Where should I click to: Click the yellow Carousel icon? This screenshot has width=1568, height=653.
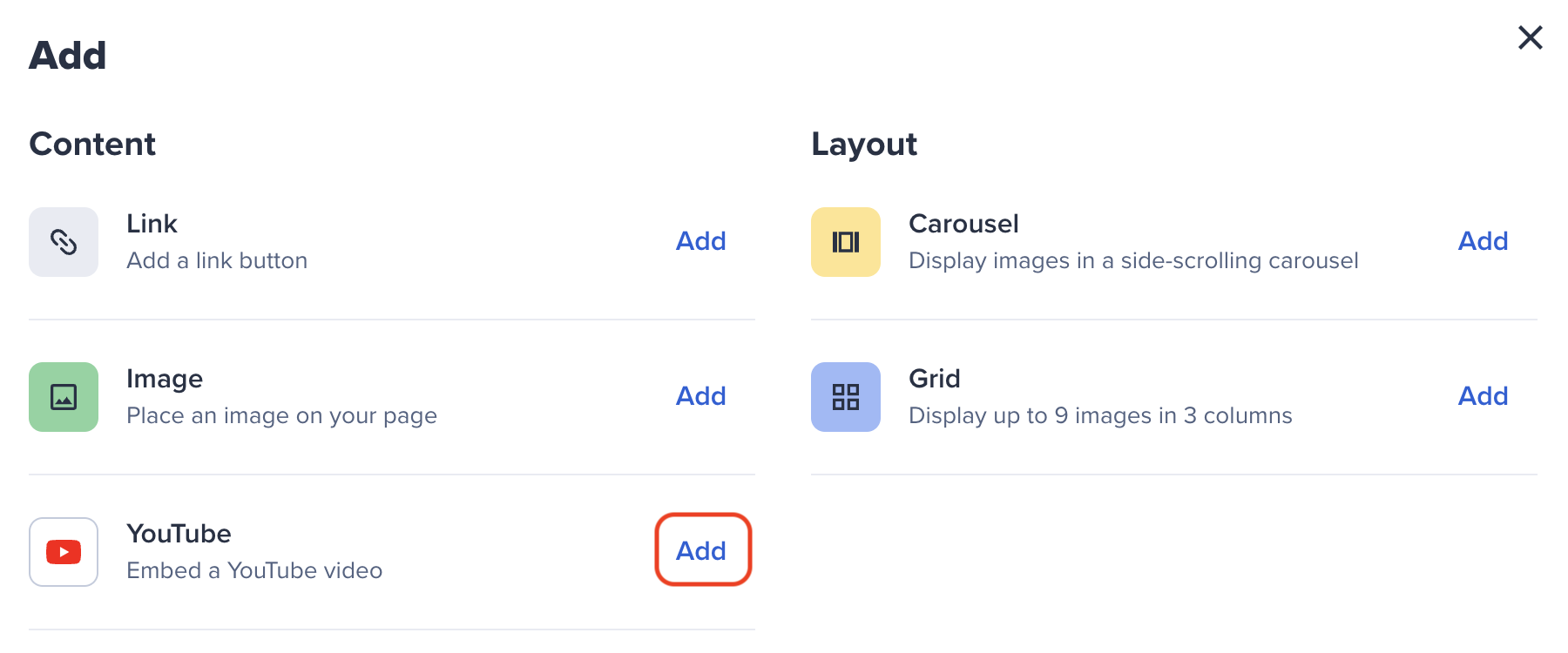click(x=846, y=242)
